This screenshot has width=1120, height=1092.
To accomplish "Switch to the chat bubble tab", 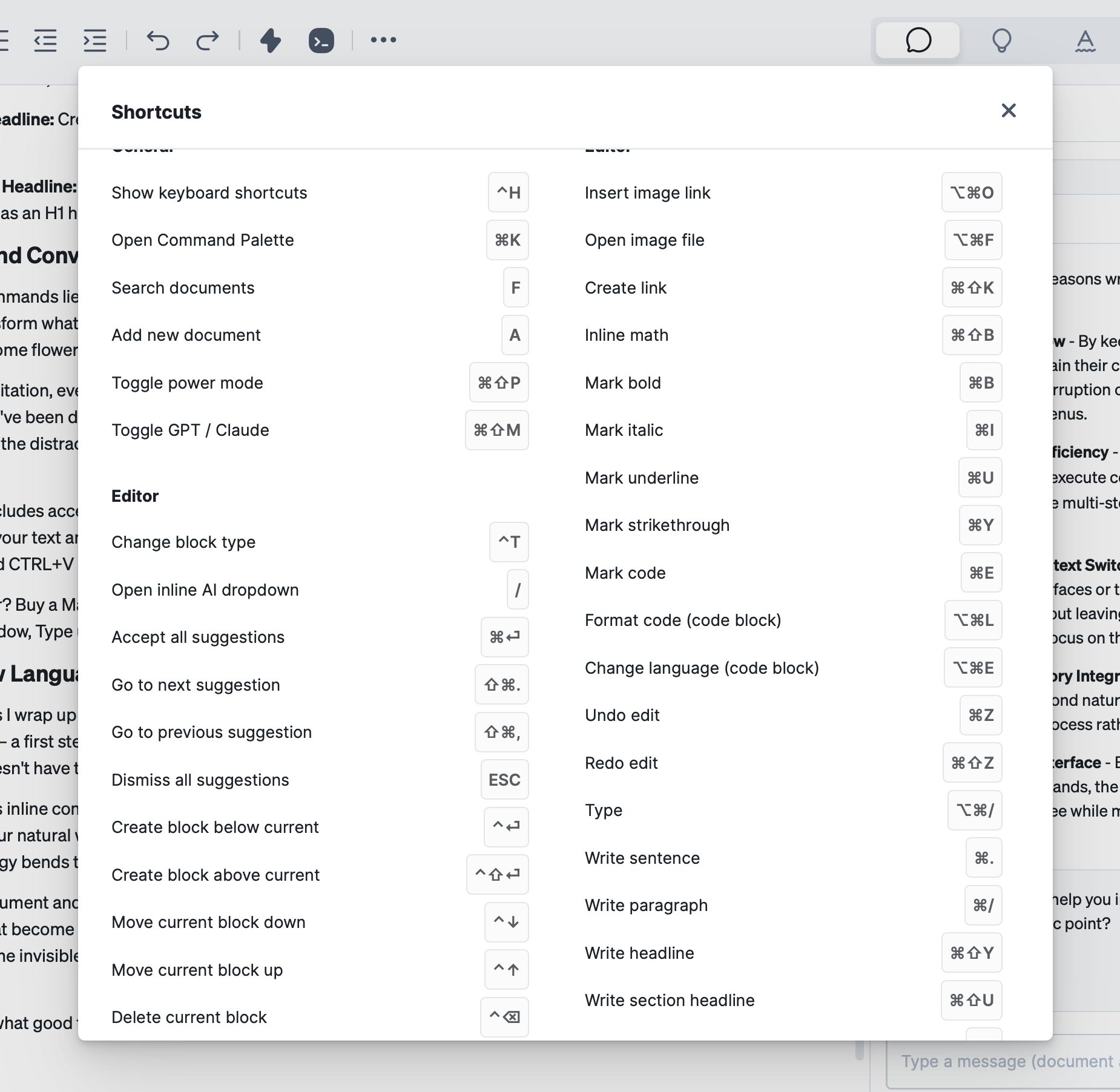I will point(918,41).
